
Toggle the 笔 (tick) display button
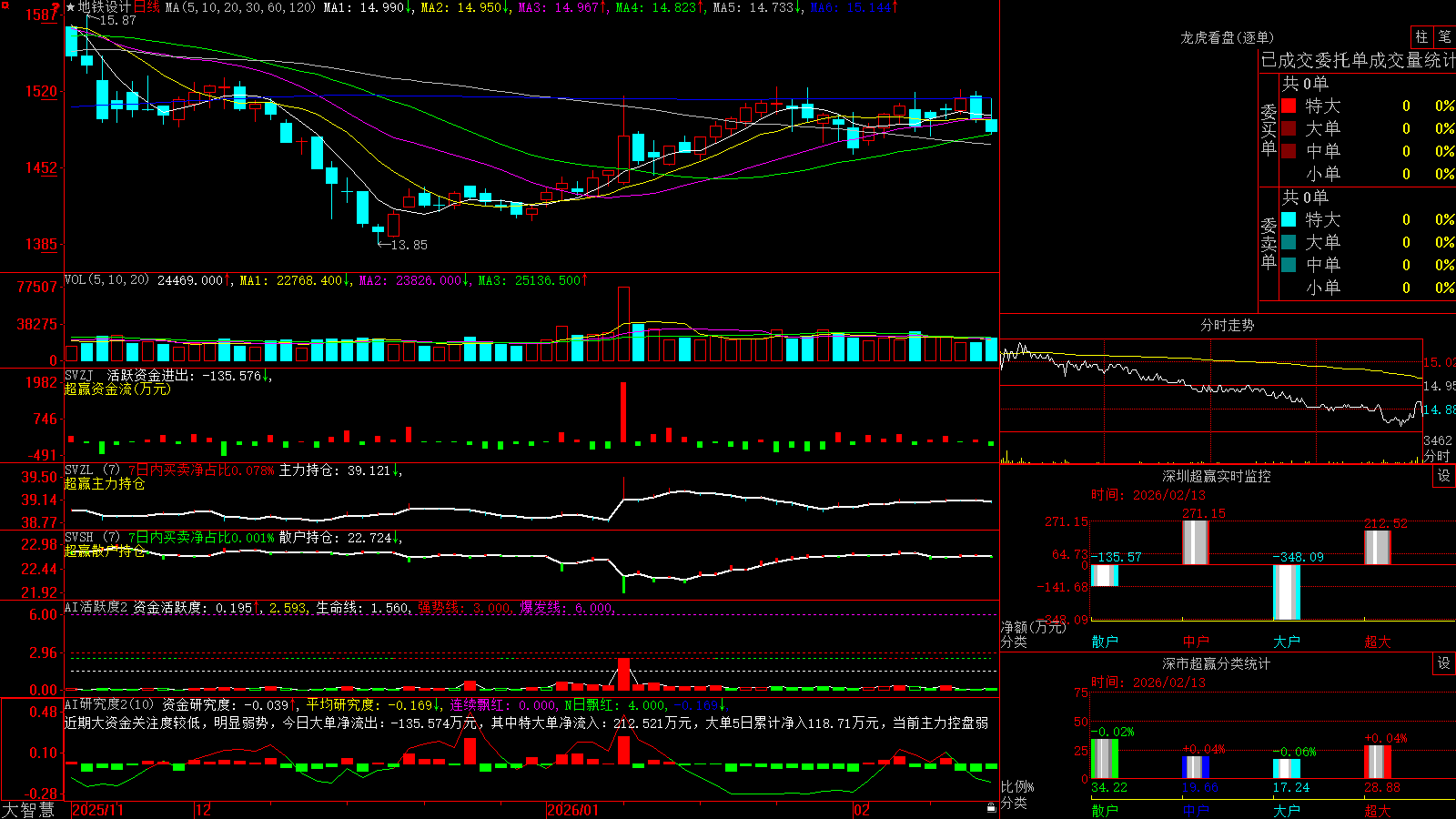pyautogui.click(x=1444, y=36)
